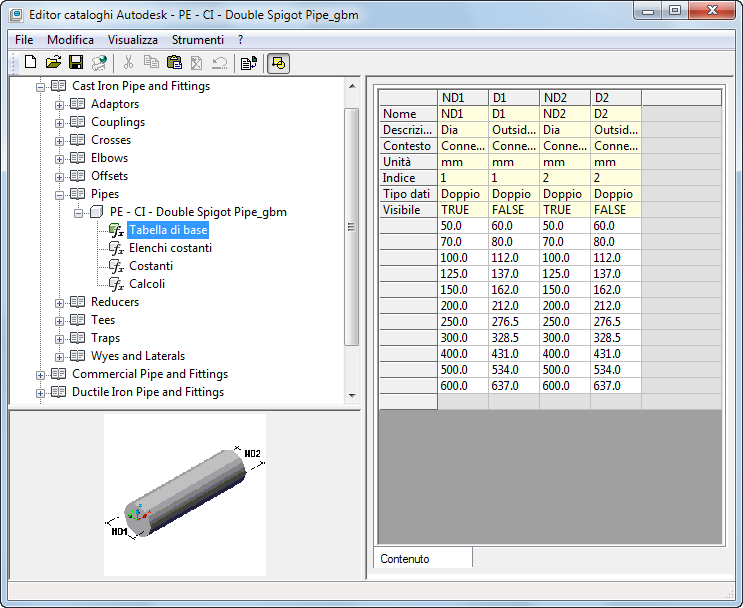Screen dimensions: 743x608
Task: Click the D1 Visibile FALSE cell
Action: 514,209
